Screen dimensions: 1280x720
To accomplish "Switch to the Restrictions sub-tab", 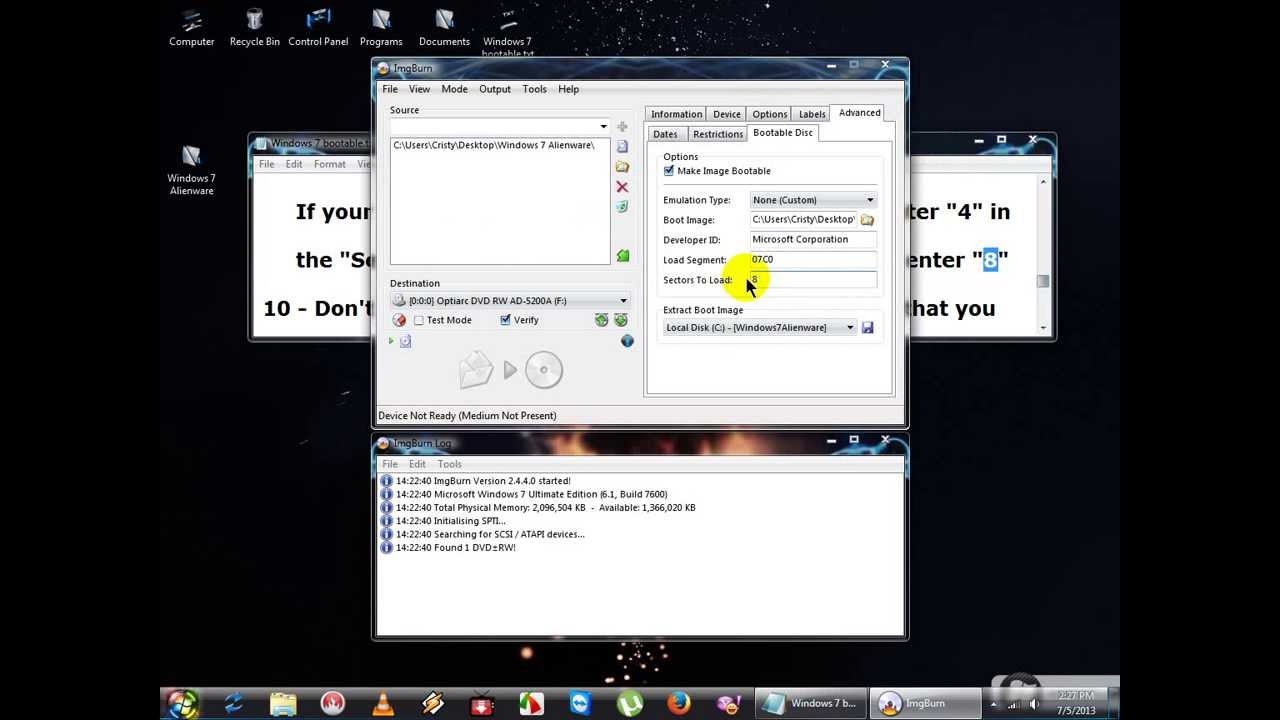I will coord(718,134).
